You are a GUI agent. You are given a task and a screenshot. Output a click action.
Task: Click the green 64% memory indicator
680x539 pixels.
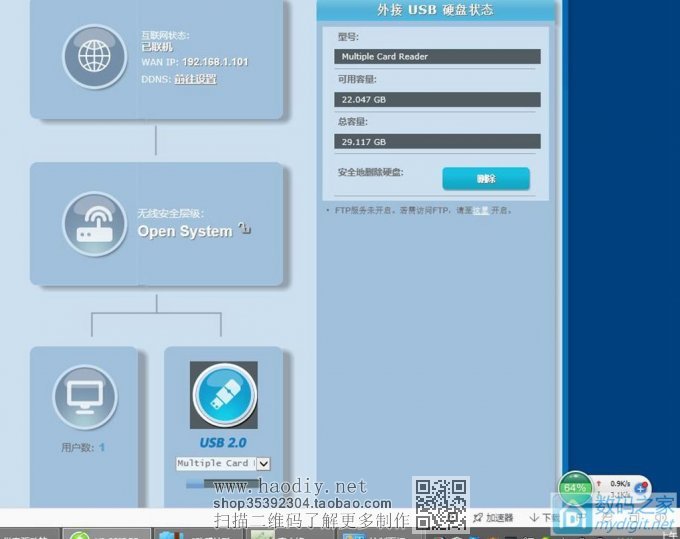[575, 487]
